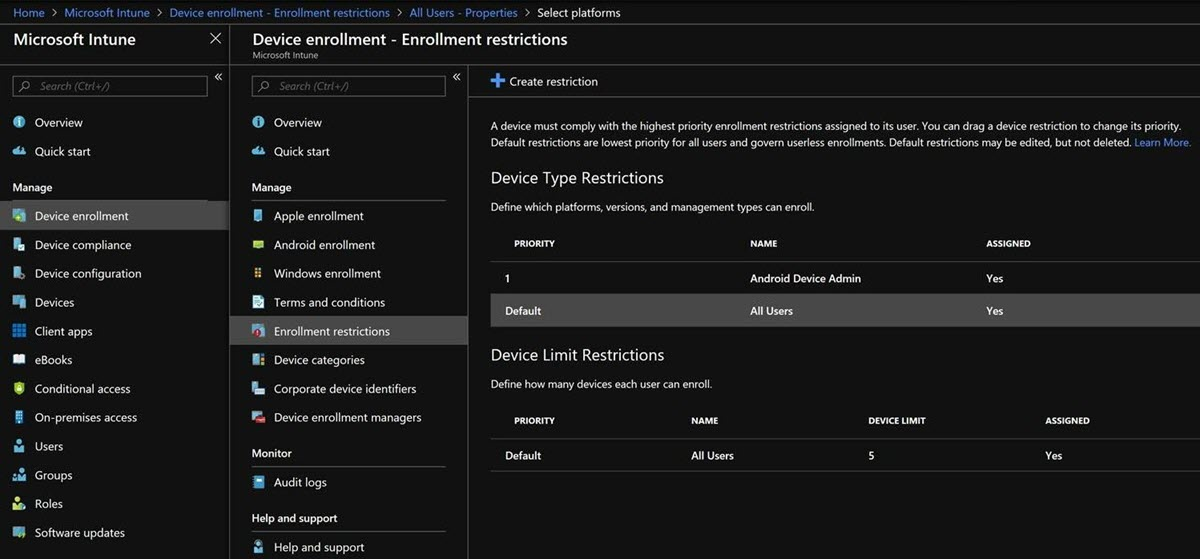1200x559 pixels.
Task: Click the plus icon for Create restriction
Action: 497,81
